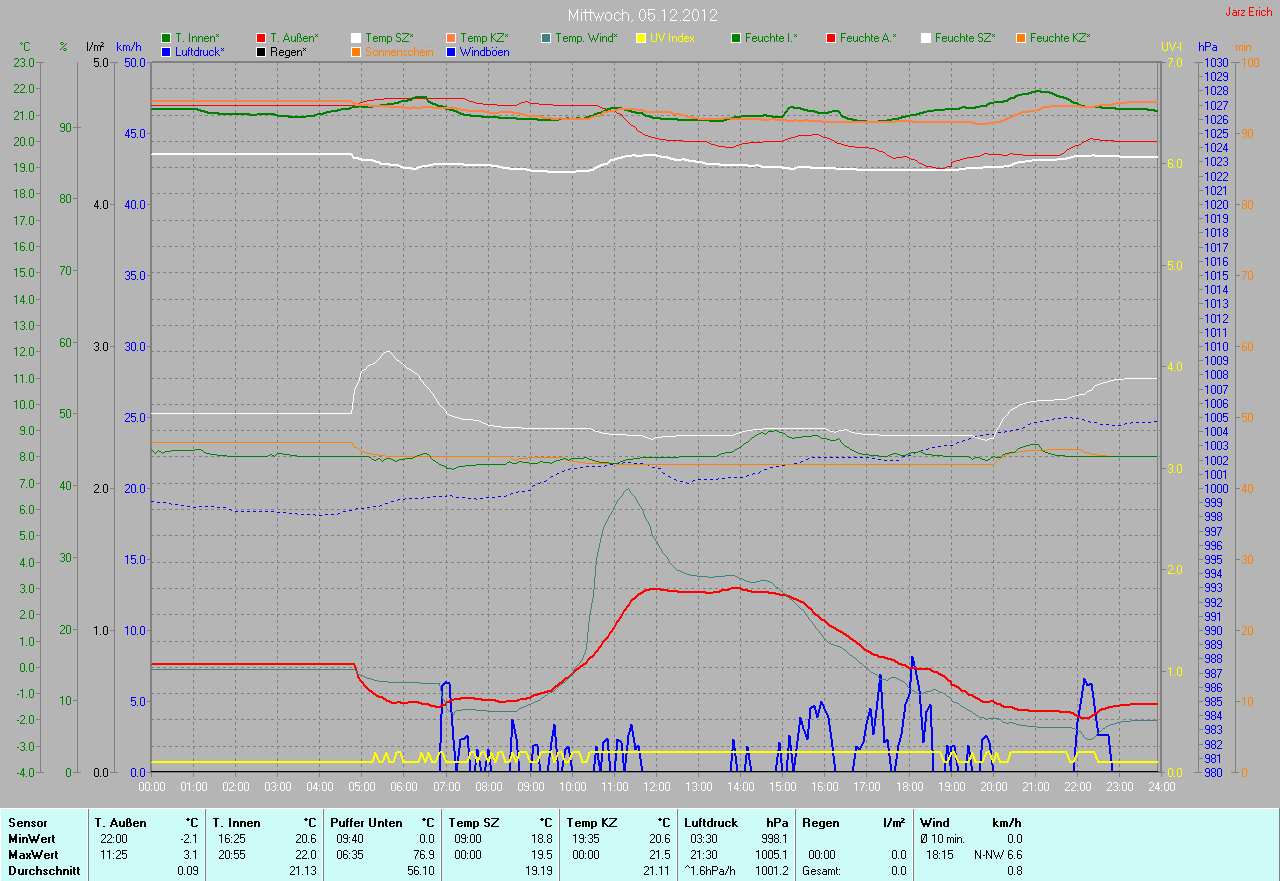Click the orange Sonnenschein legend swatch
Viewport: 1280px width, 881px height.
click(356, 51)
